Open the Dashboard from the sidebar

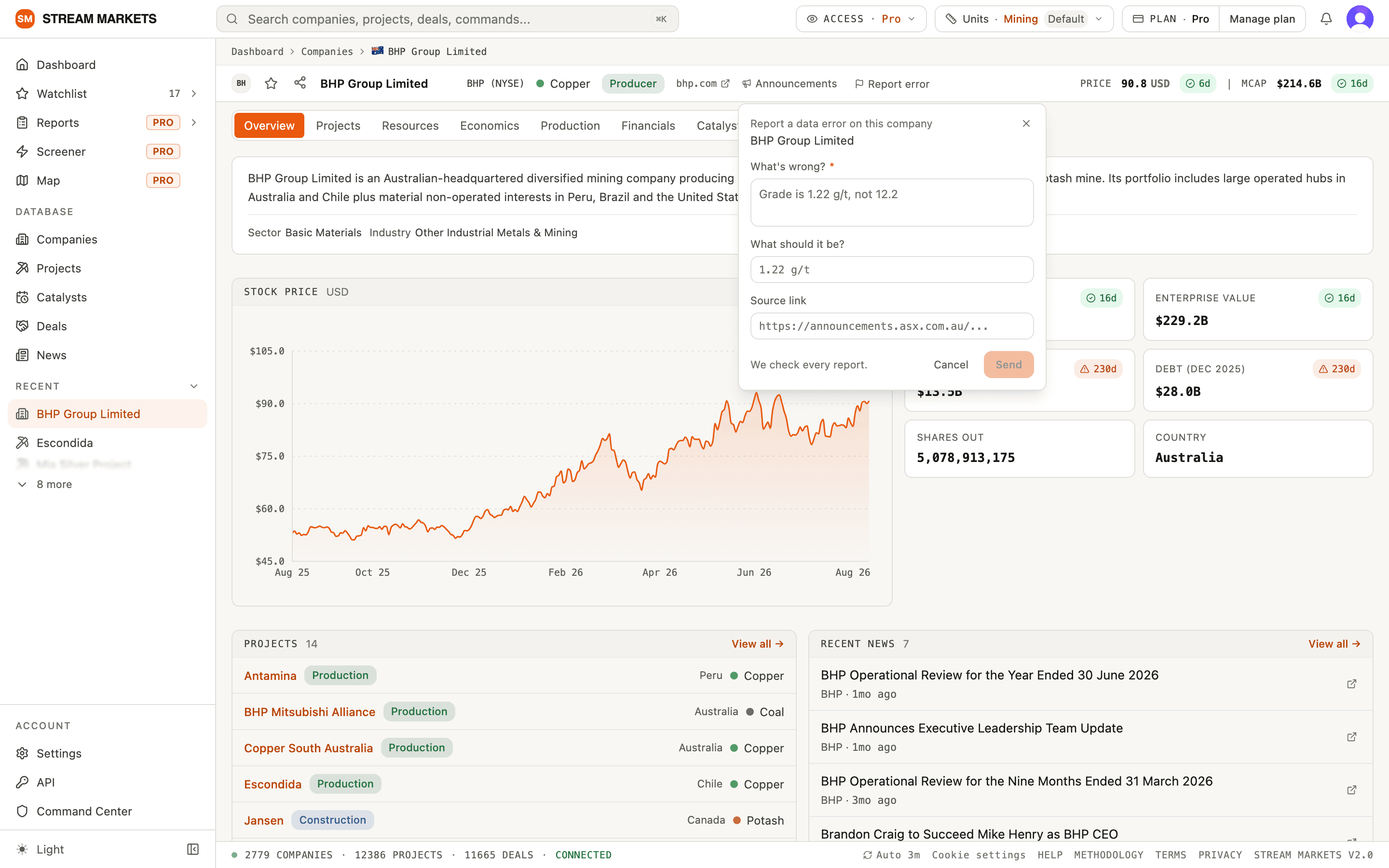pos(108,65)
